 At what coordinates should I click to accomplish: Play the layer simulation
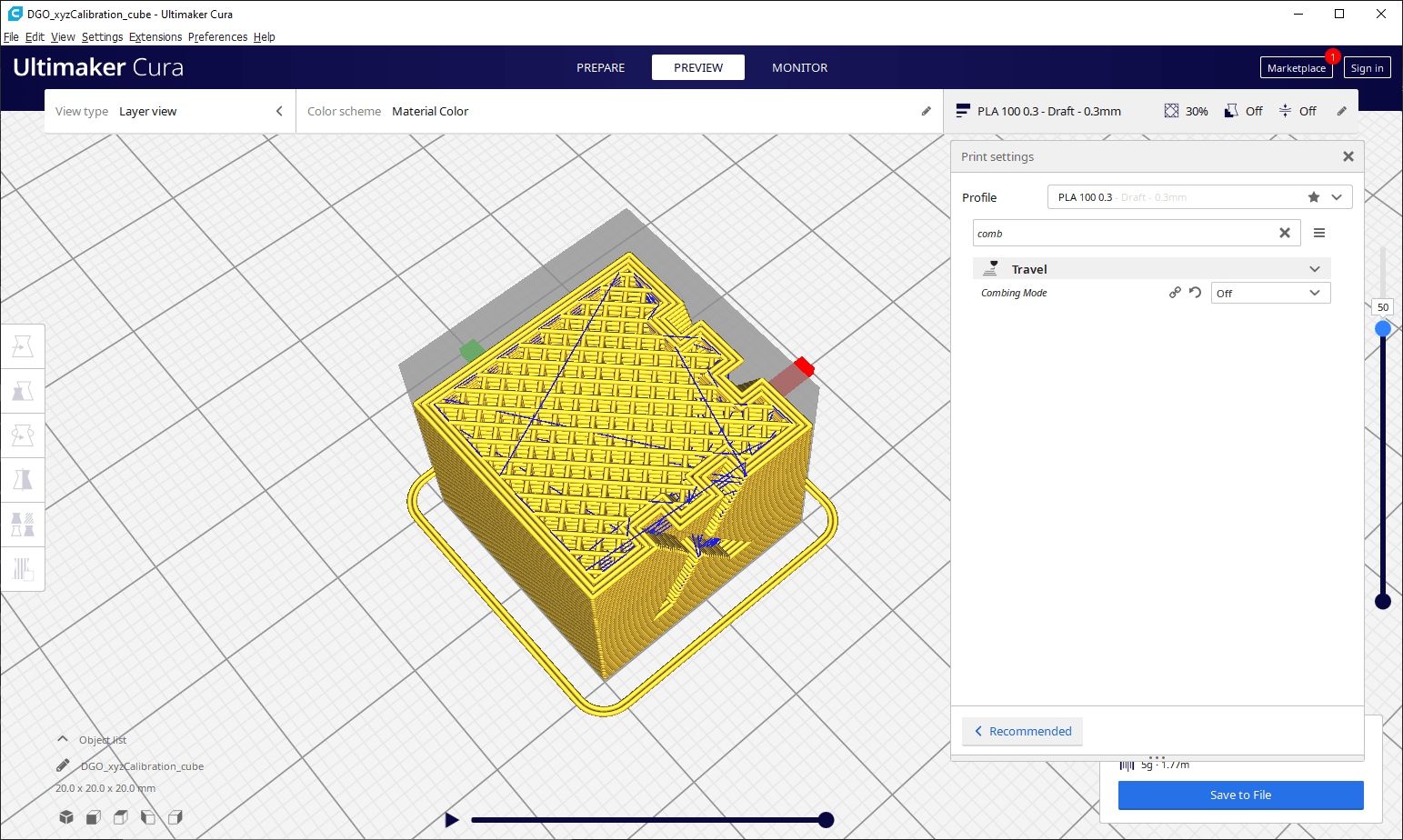(x=452, y=820)
